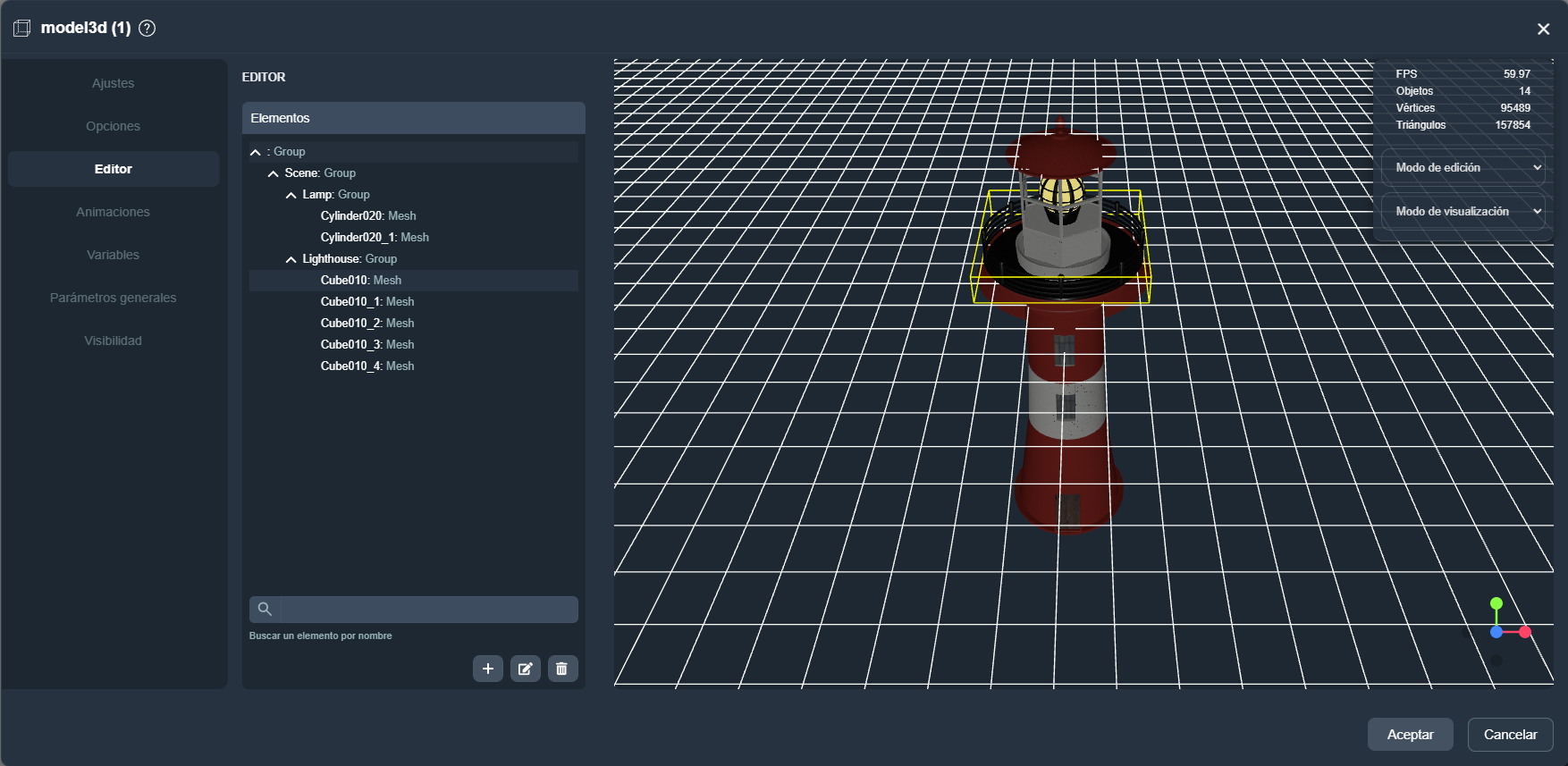Open the Modo de edición dropdown
Viewport: 1568px width, 766px height.
coord(1463,167)
